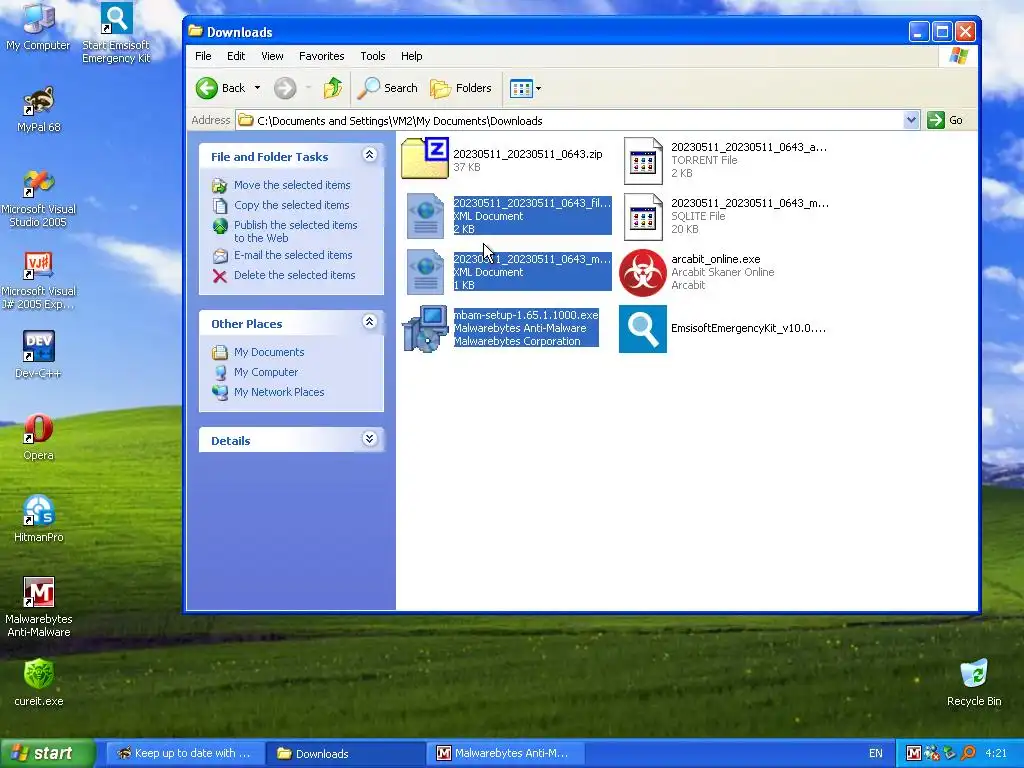Go back to the previous folder
This screenshot has height=768, width=1024.
pos(221,88)
